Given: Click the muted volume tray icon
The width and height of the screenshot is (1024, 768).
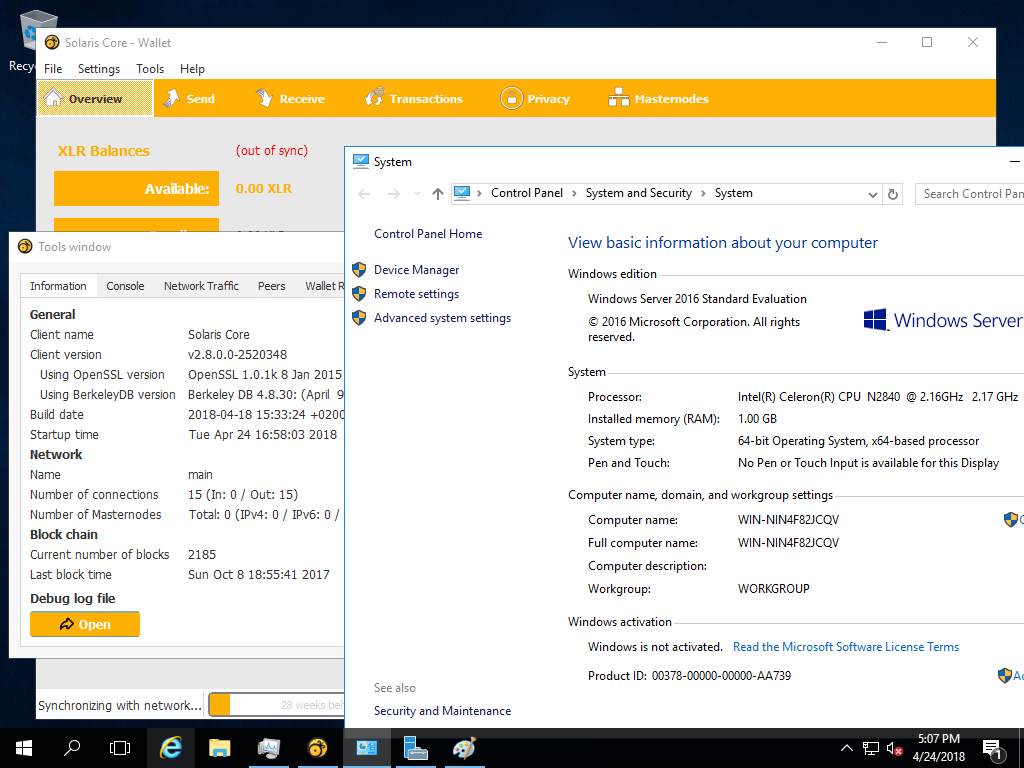Looking at the screenshot, I should [895, 748].
